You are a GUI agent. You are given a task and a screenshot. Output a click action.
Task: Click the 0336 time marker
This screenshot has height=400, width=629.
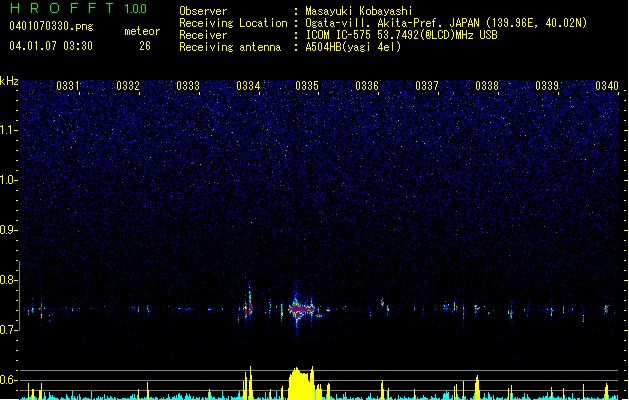367,86
